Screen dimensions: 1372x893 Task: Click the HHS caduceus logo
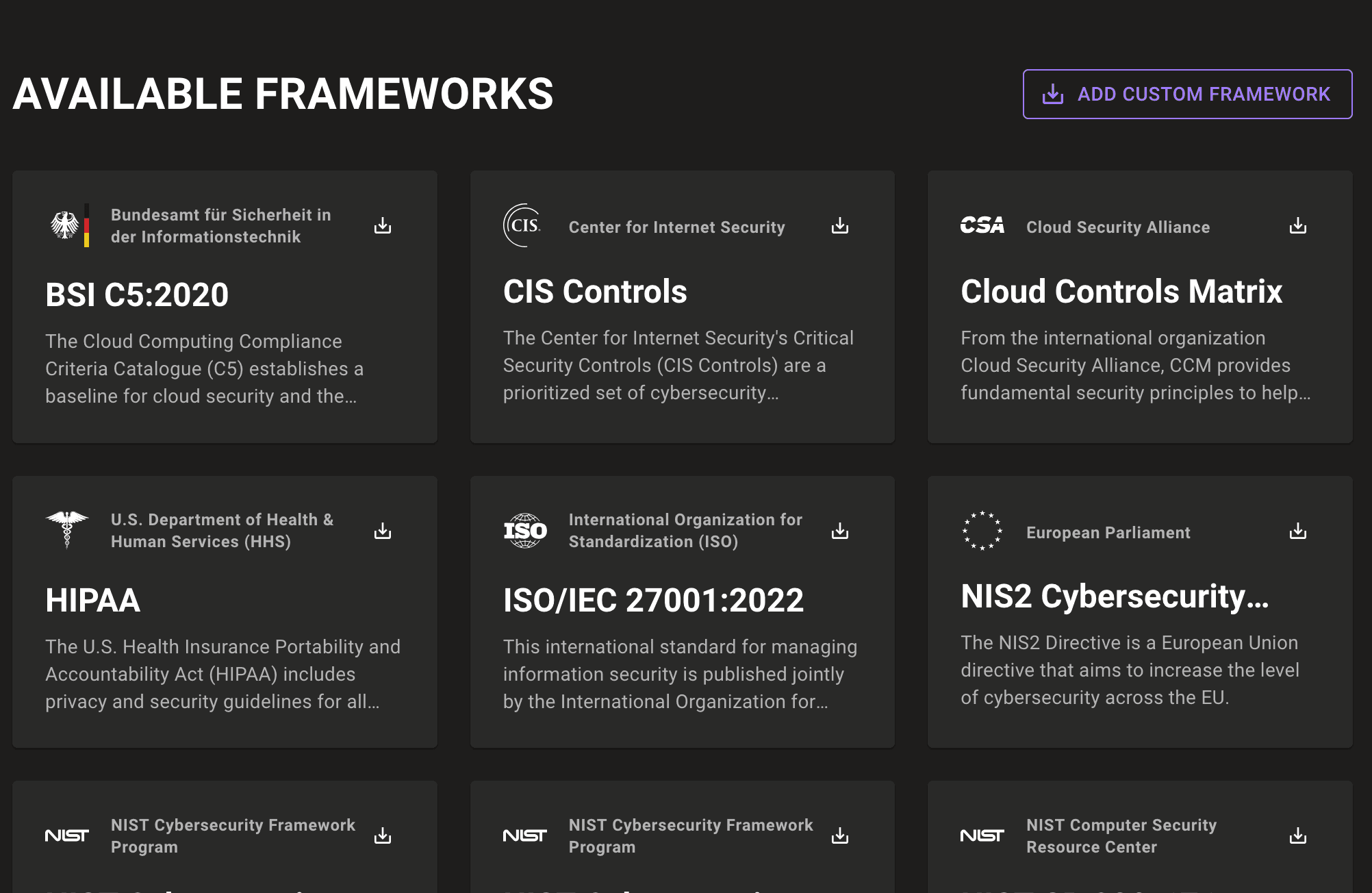tap(67, 529)
